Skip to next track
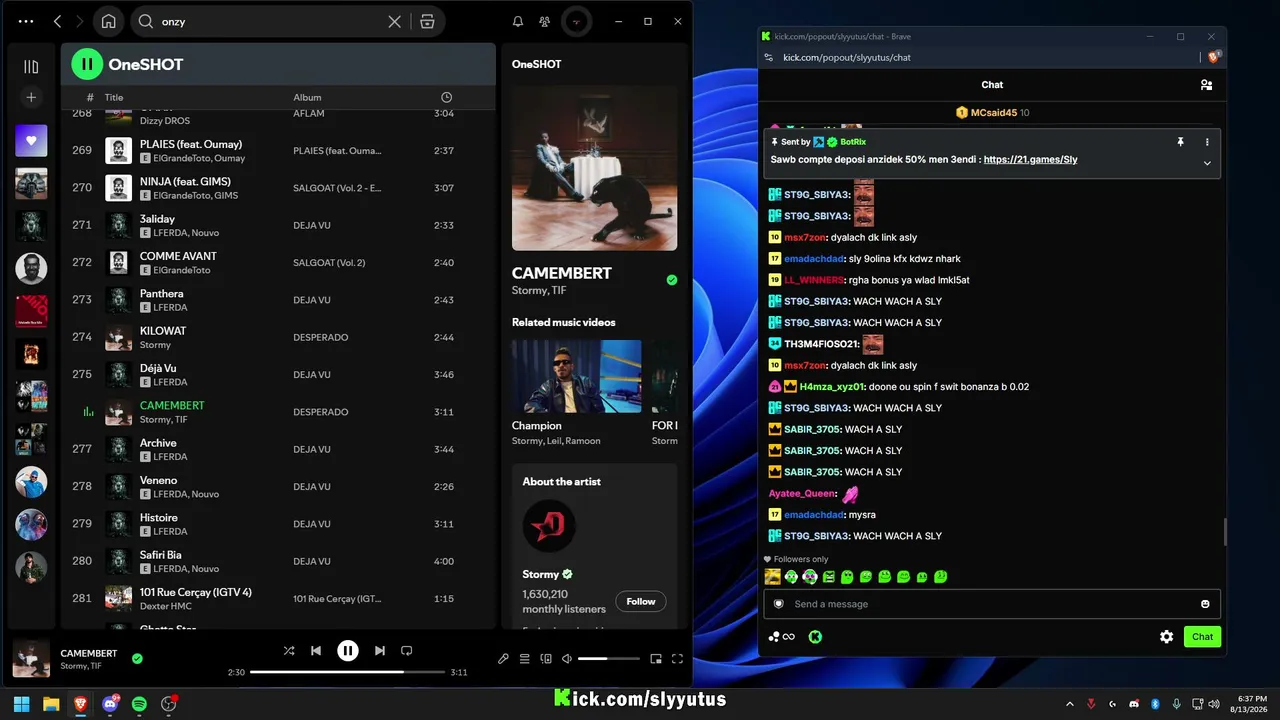The image size is (1280, 720). [x=379, y=651]
